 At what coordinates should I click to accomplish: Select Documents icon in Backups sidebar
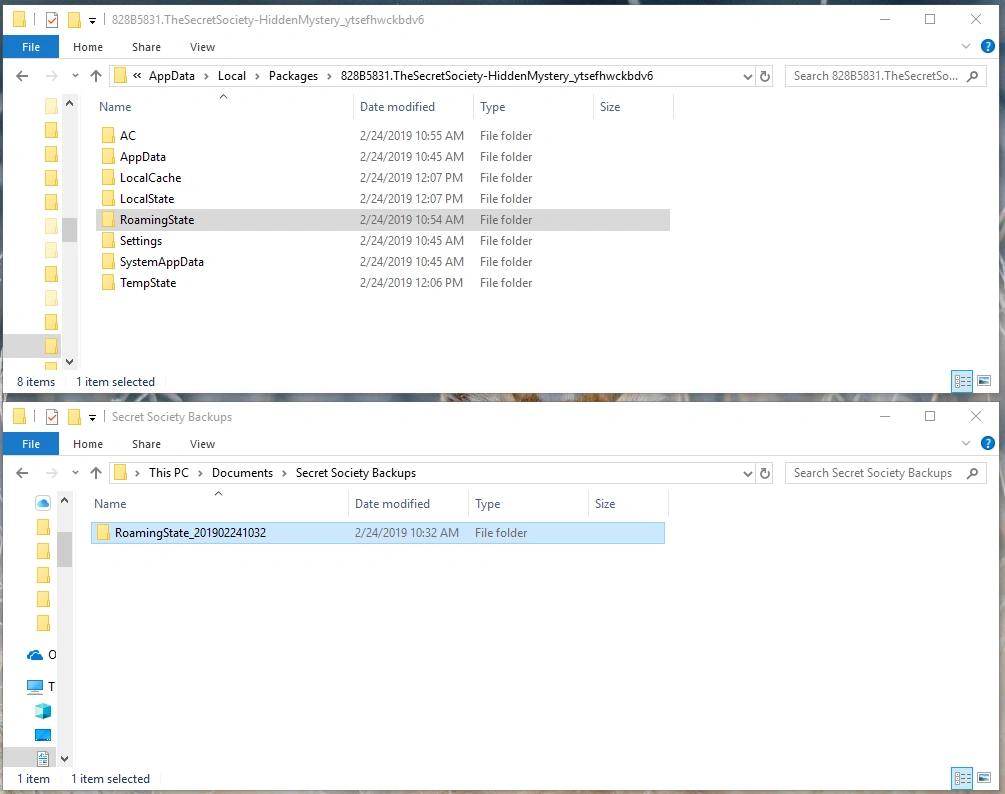pos(43,759)
